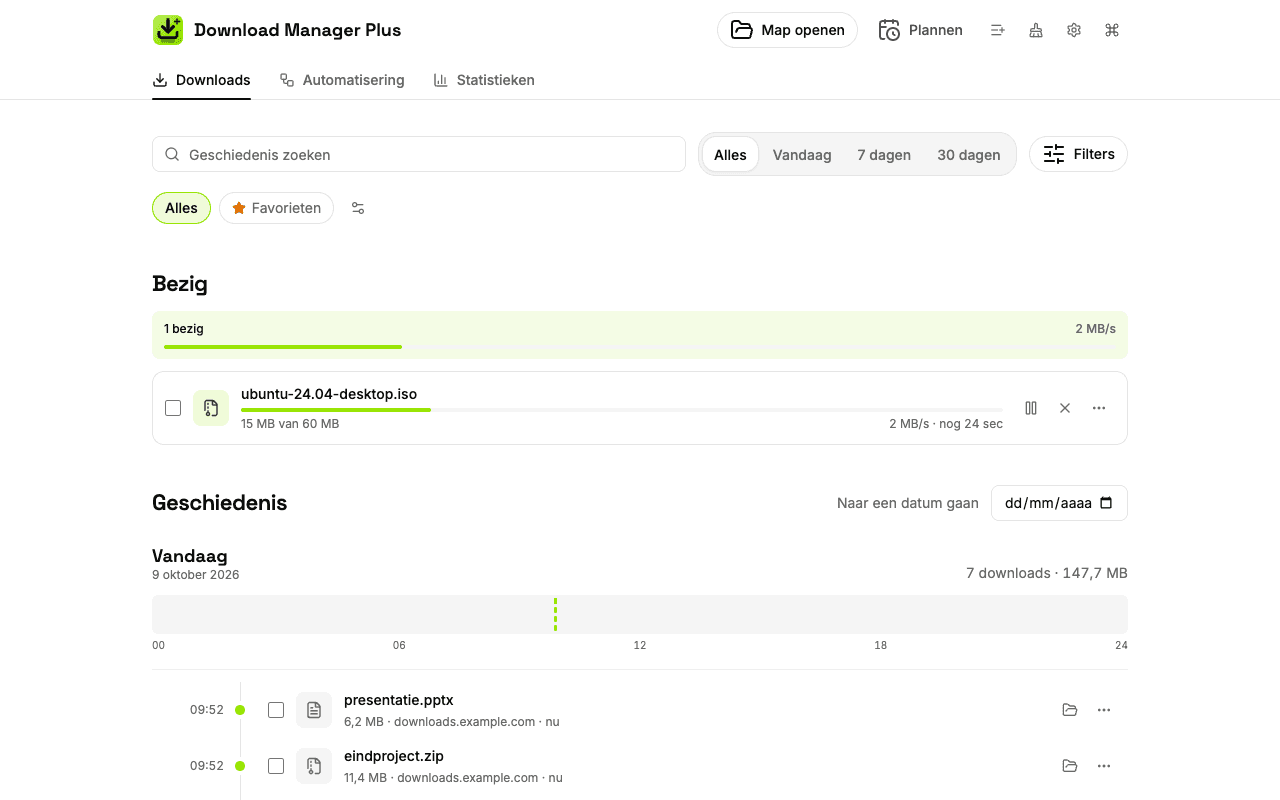This screenshot has height=800, width=1280.
Task: Show eindproject.zip in its folder
Action: pyautogui.click(x=1070, y=766)
